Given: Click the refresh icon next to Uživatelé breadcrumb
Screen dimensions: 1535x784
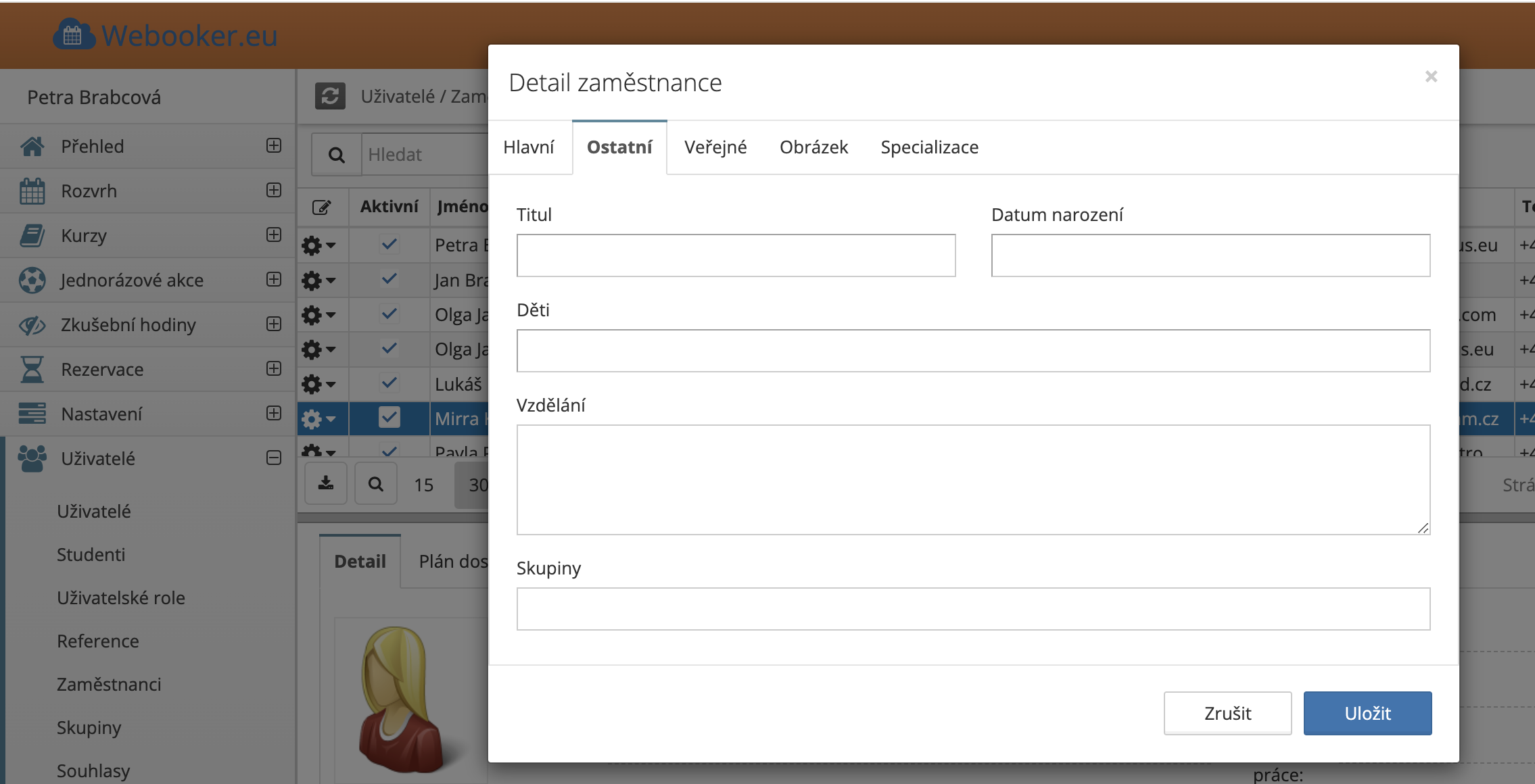Looking at the screenshot, I should pyautogui.click(x=330, y=97).
